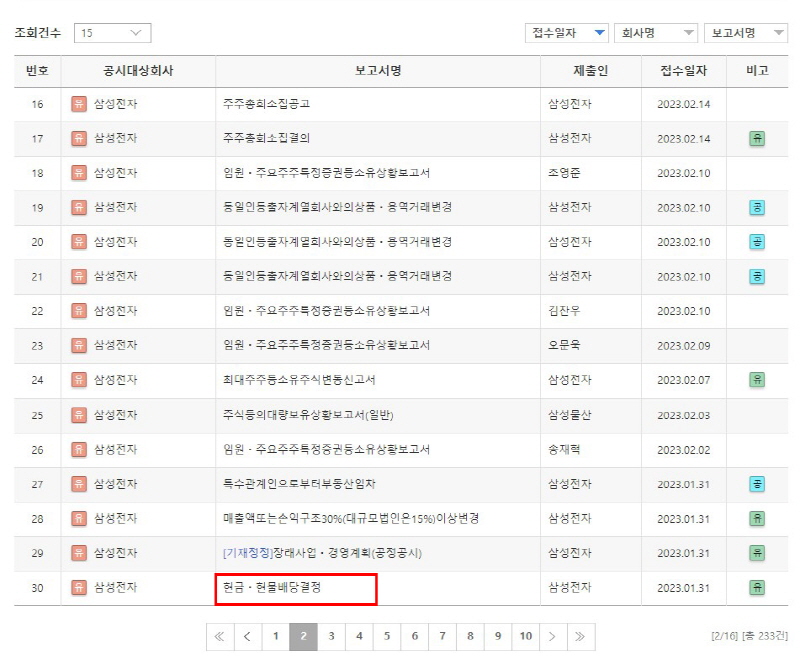Viewport: 800px width, 661px height.
Task: Click submitter 삼성물산 in row 25
Action: click(x=570, y=415)
